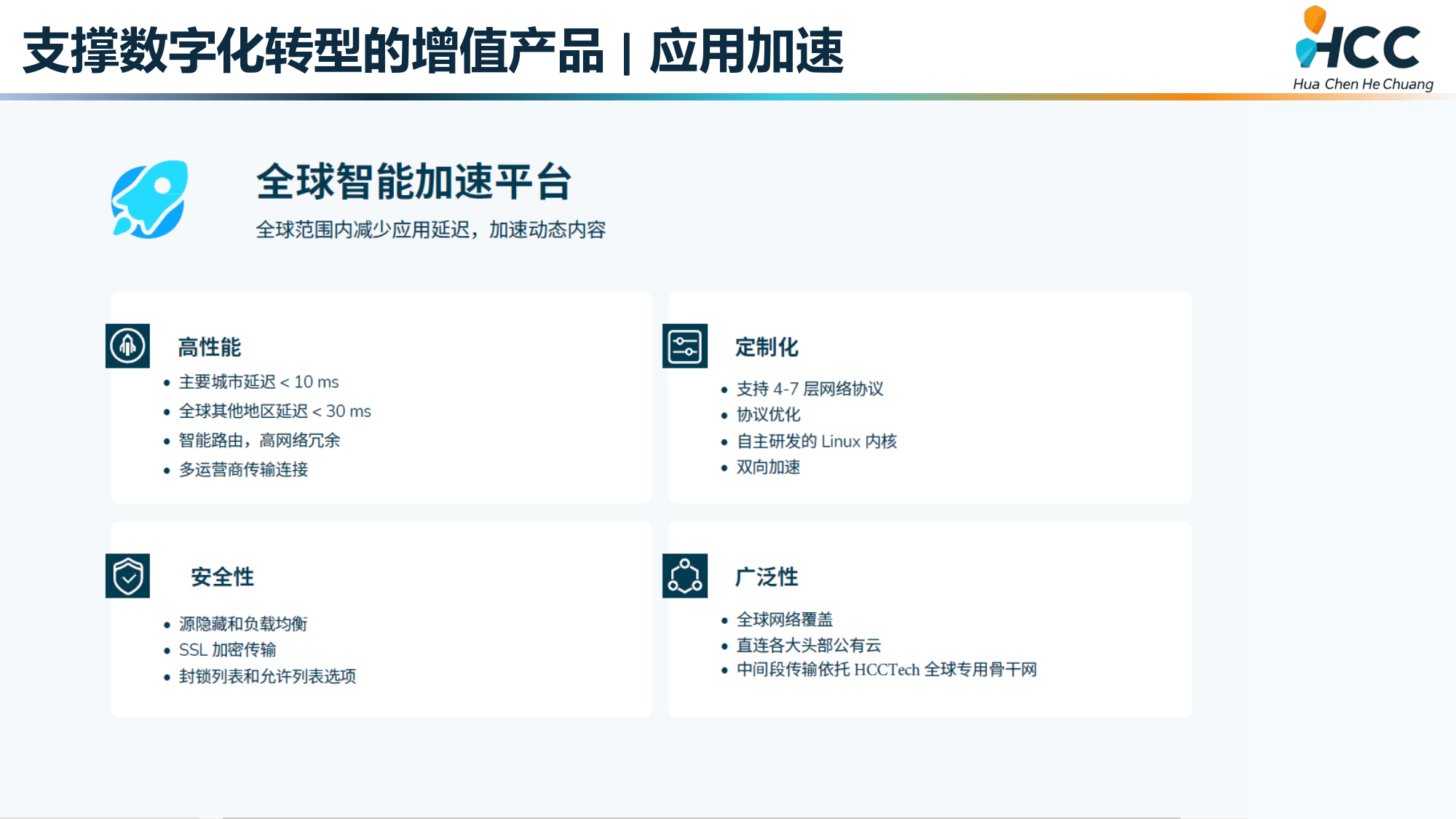Click the slide title 支撑数字化转型的增值产品
Screen dimensions: 1456x819
tap(313, 51)
